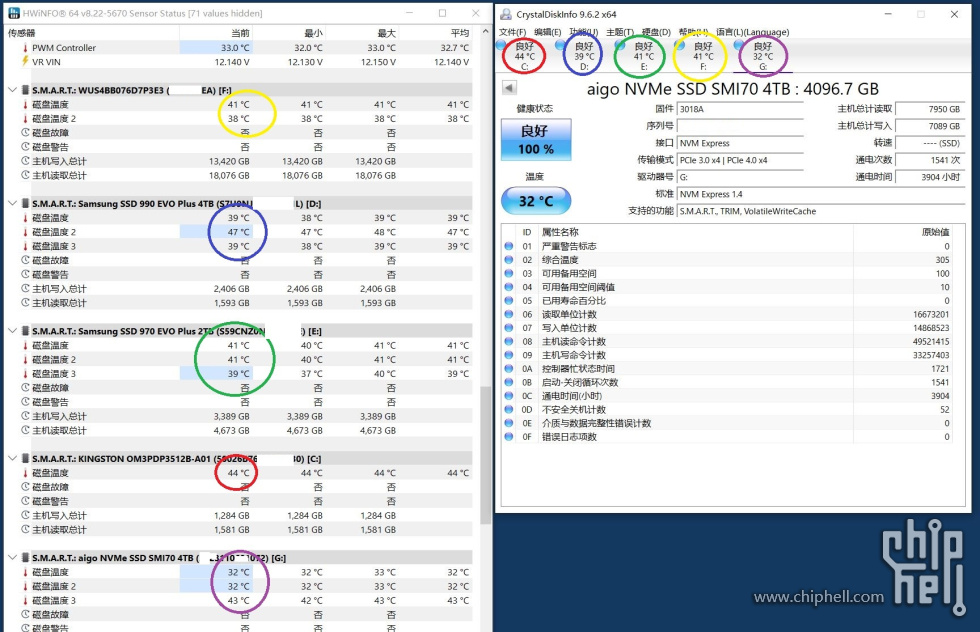Screen dimensions: 980x632
Task: Click the 最大 column header in HWiNFO
Action: [x=362, y=33]
